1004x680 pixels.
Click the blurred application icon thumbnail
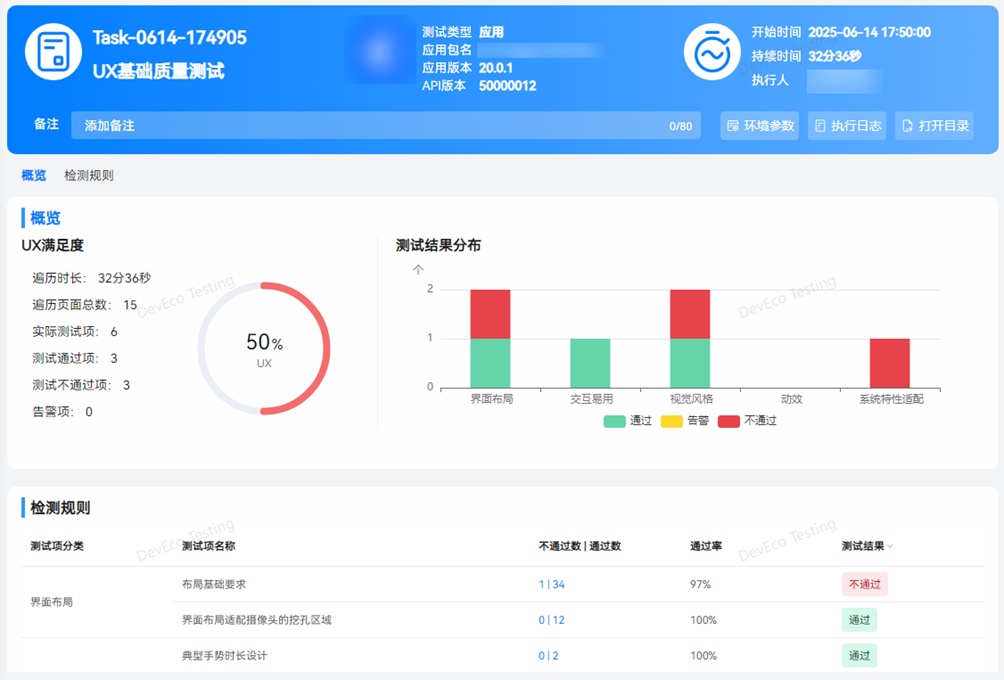381,54
